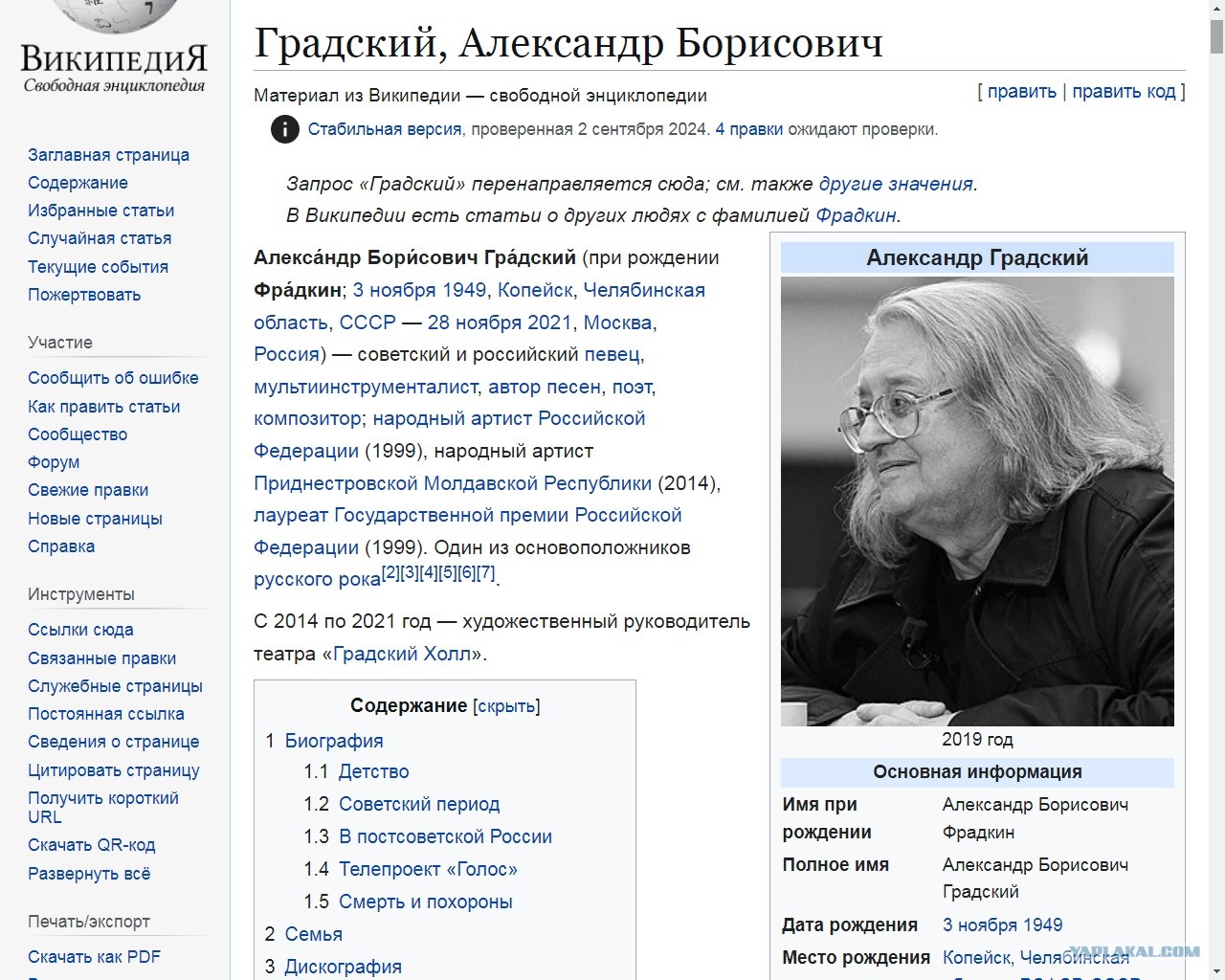Click "Скачать QR-код" sidebar link
This screenshot has height=980, width=1225.
coord(92,845)
